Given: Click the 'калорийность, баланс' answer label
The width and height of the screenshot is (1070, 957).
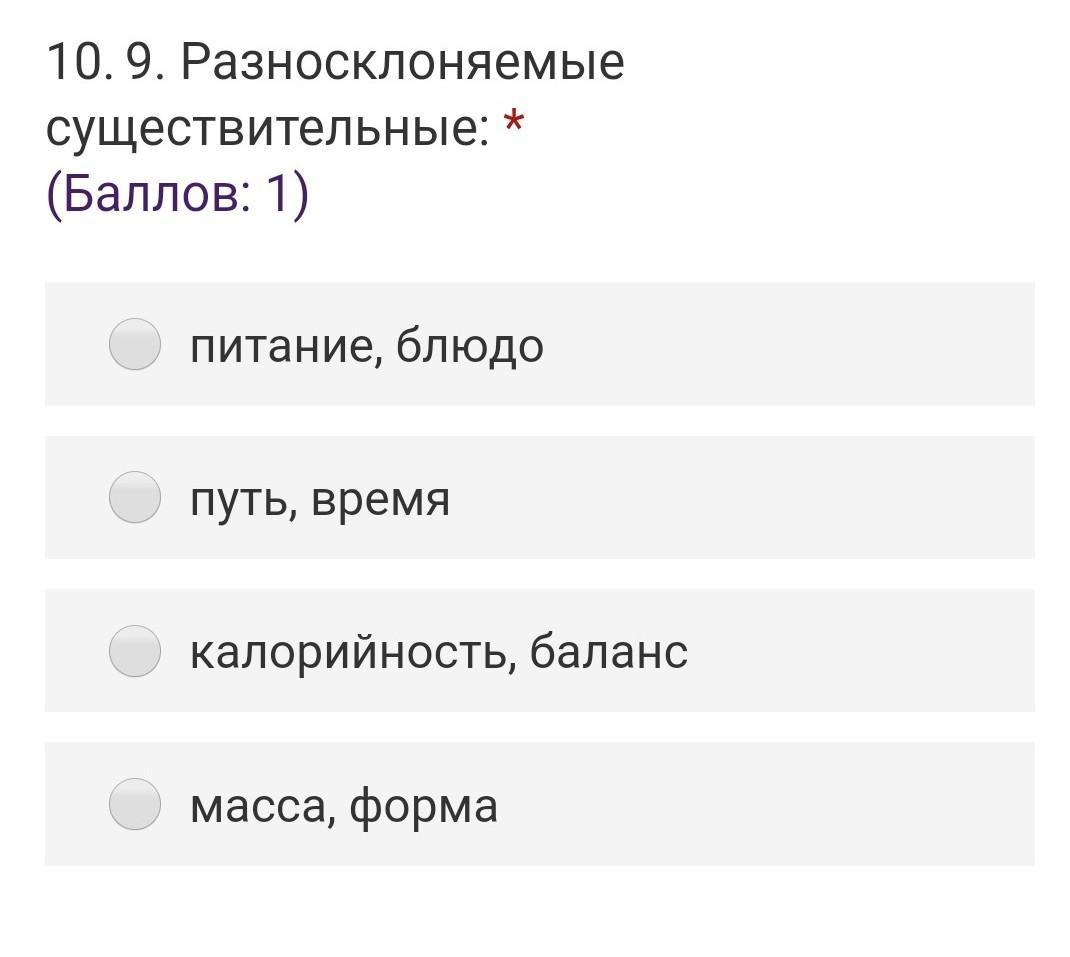Looking at the screenshot, I should point(438,653).
